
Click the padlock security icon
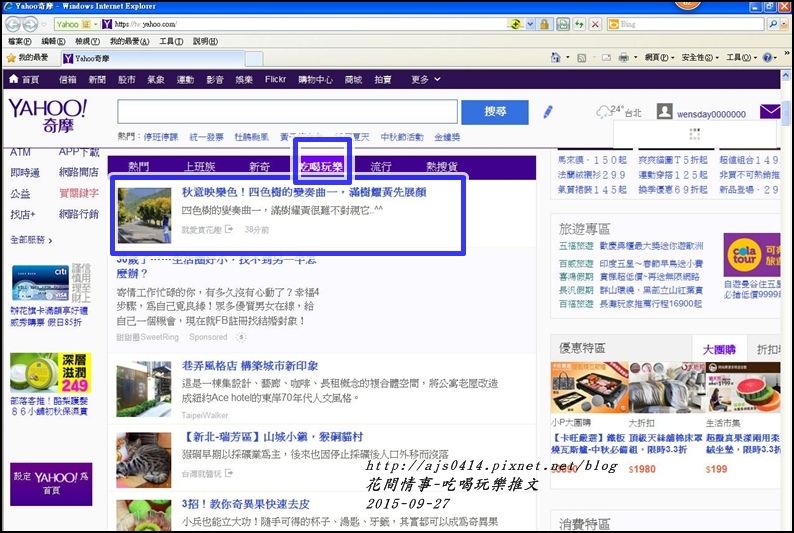[x=544, y=24]
